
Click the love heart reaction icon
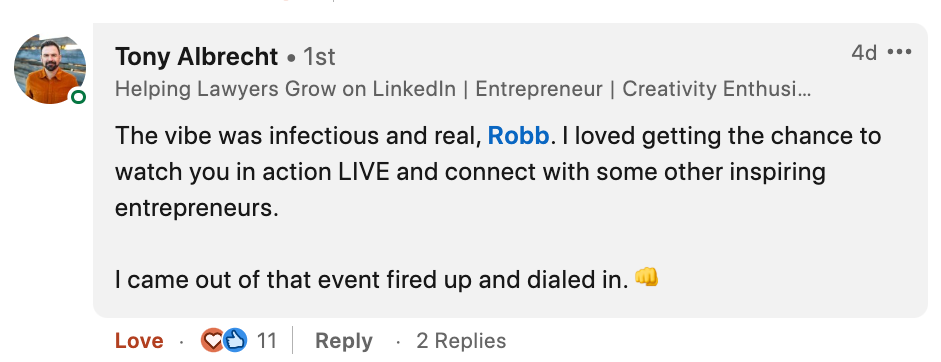212,340
